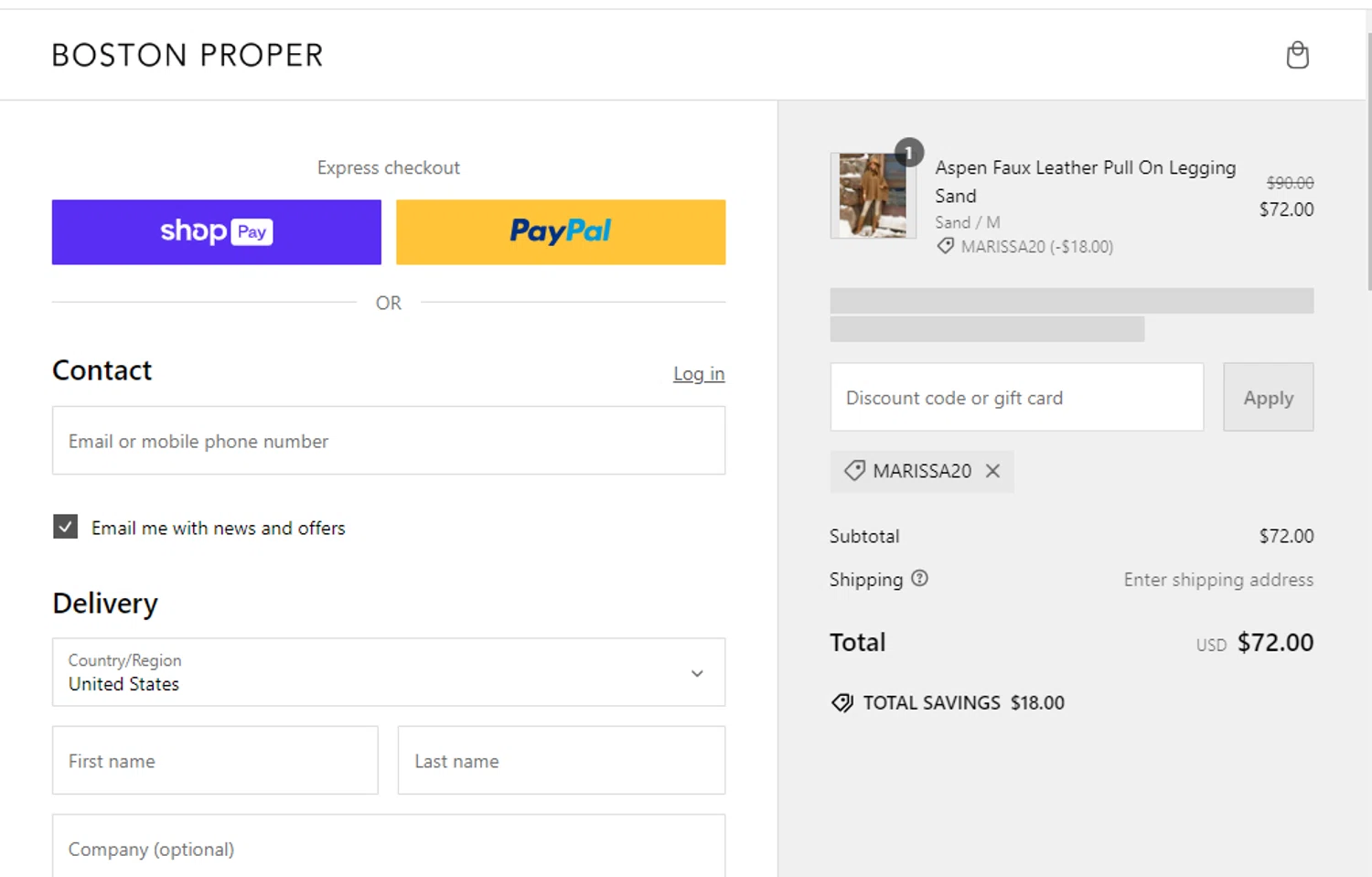Click the Sand / M variant text

[x=968, y=222]
